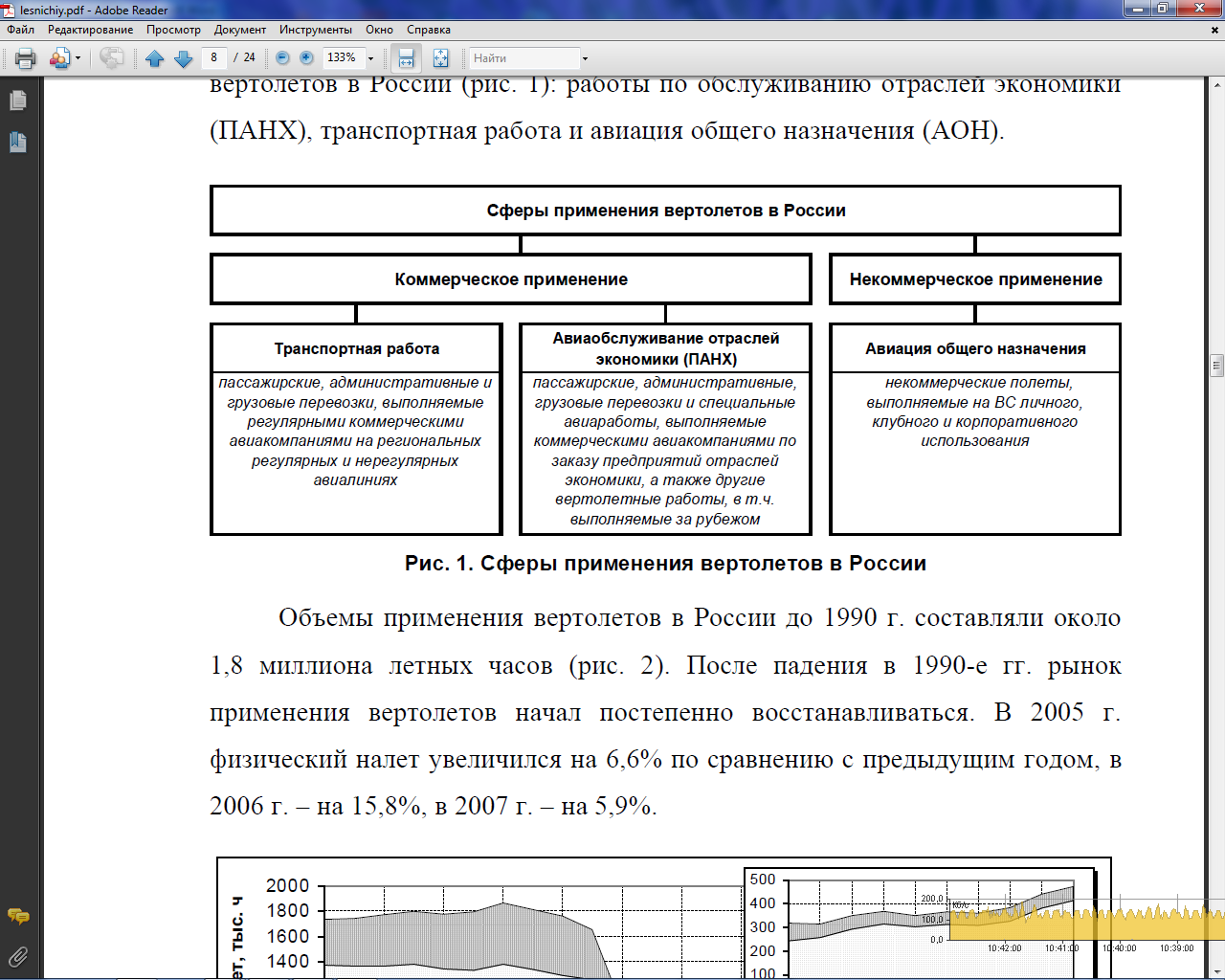This screenshot has height=980, width=1225.
Task: Open the Инструменты menu
Action: (x=316, y=30)
